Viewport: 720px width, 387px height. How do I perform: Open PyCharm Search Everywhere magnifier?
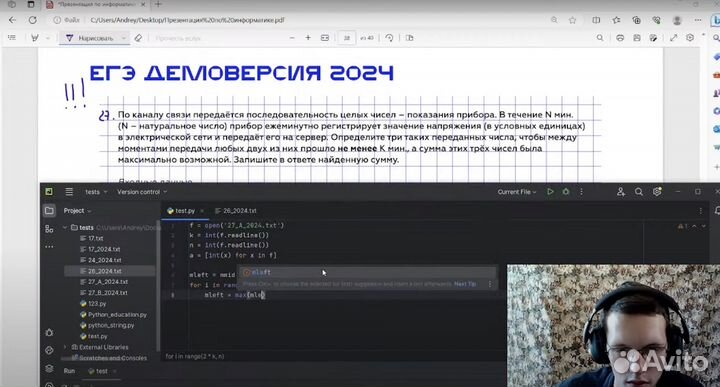[639, 192]
